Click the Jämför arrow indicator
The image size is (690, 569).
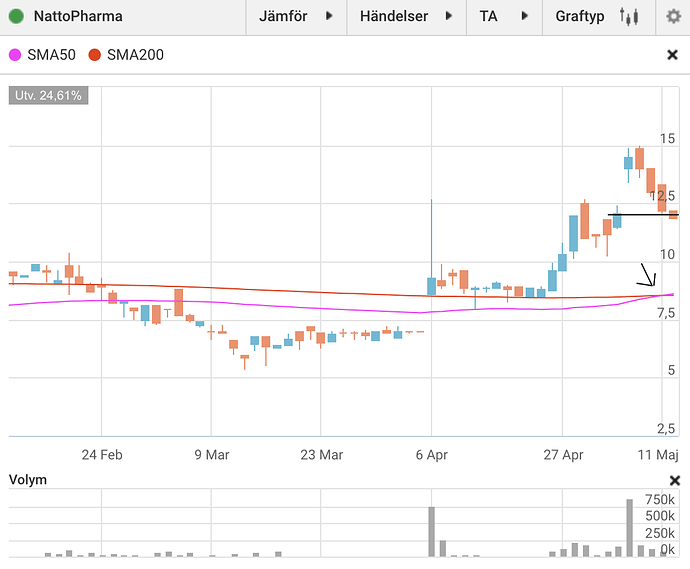point(329,16)
